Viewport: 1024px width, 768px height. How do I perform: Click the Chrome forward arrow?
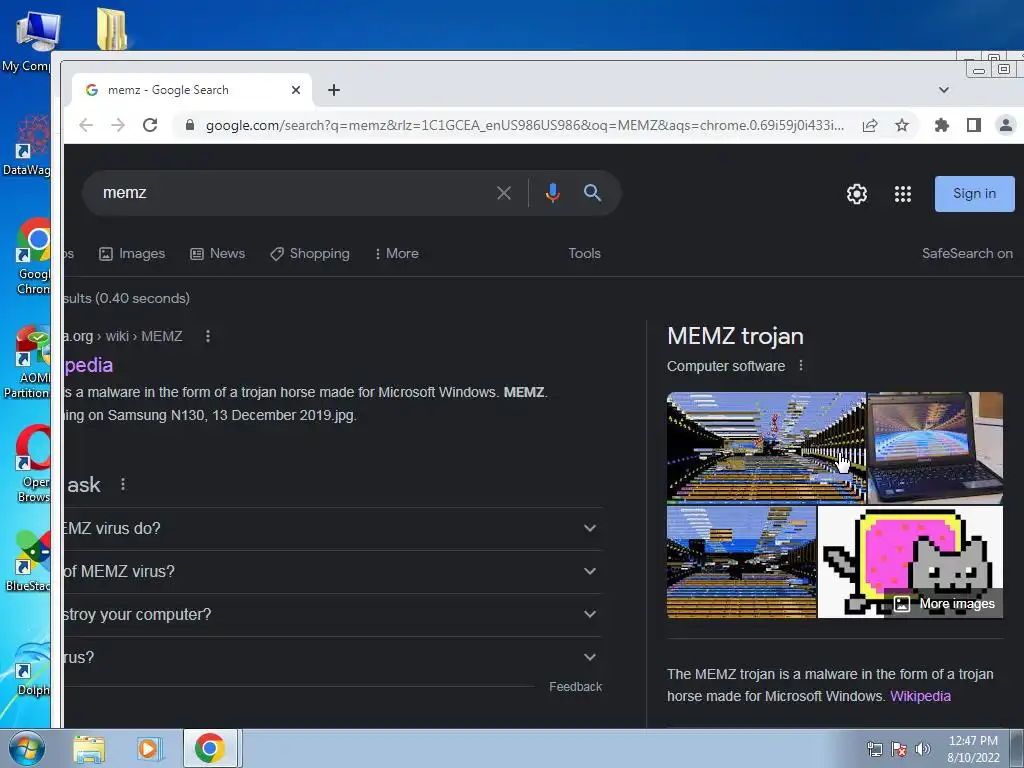pyautogui.click(x=118, y=125)
